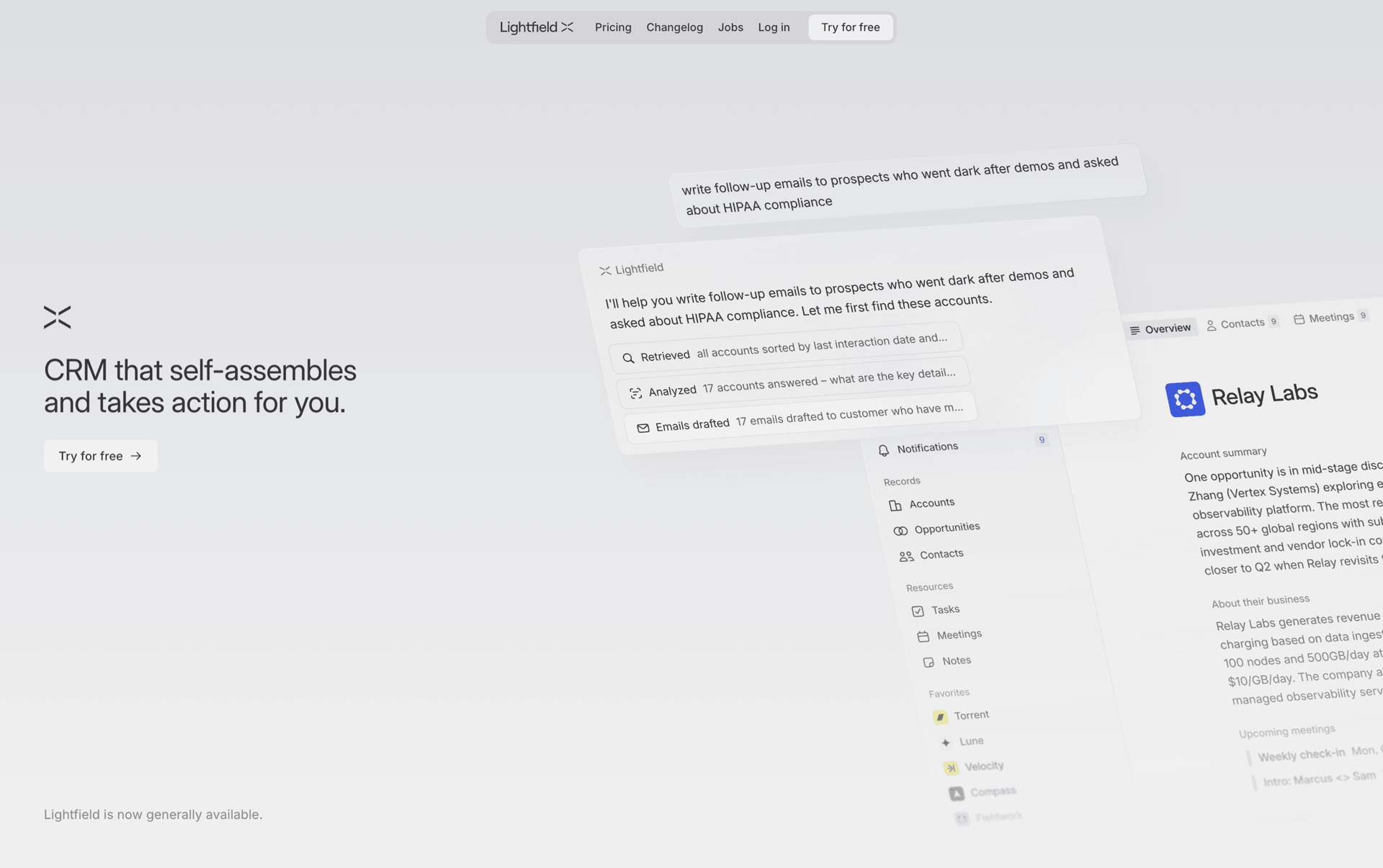Click the hero Try for free arrow button
The width and height of the screenshot is (1383, 868).
(x=100, y=456)
